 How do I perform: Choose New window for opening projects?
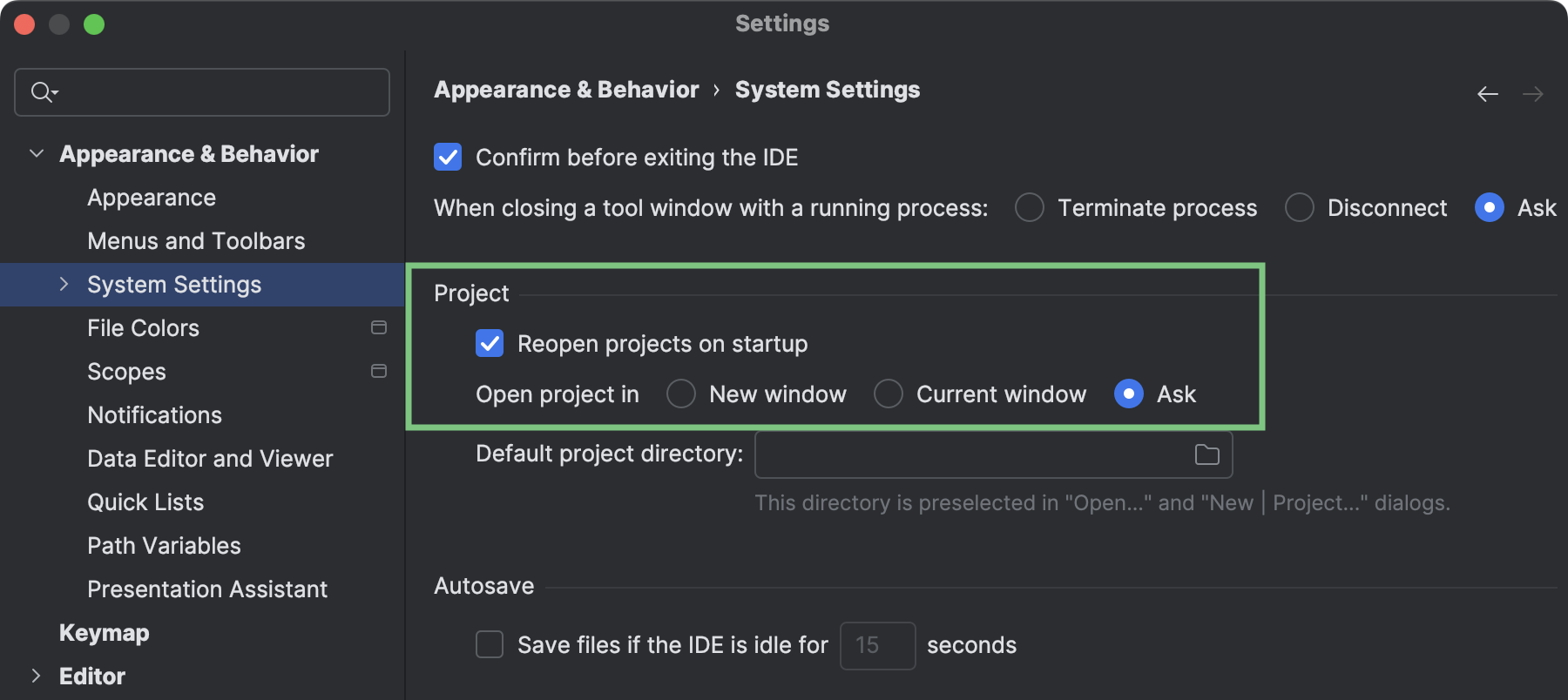681,394
